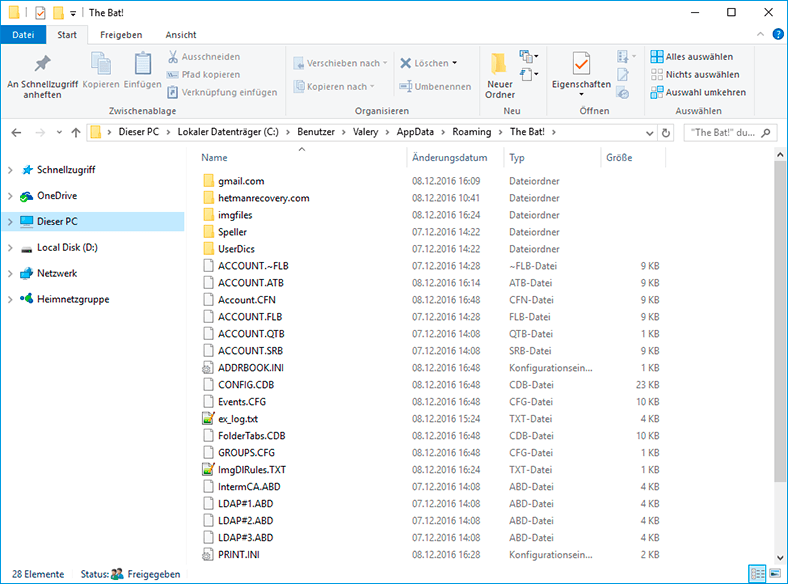Click the edit icon in Öffnen group
The image size is (788, 584).
click(623, 75)
